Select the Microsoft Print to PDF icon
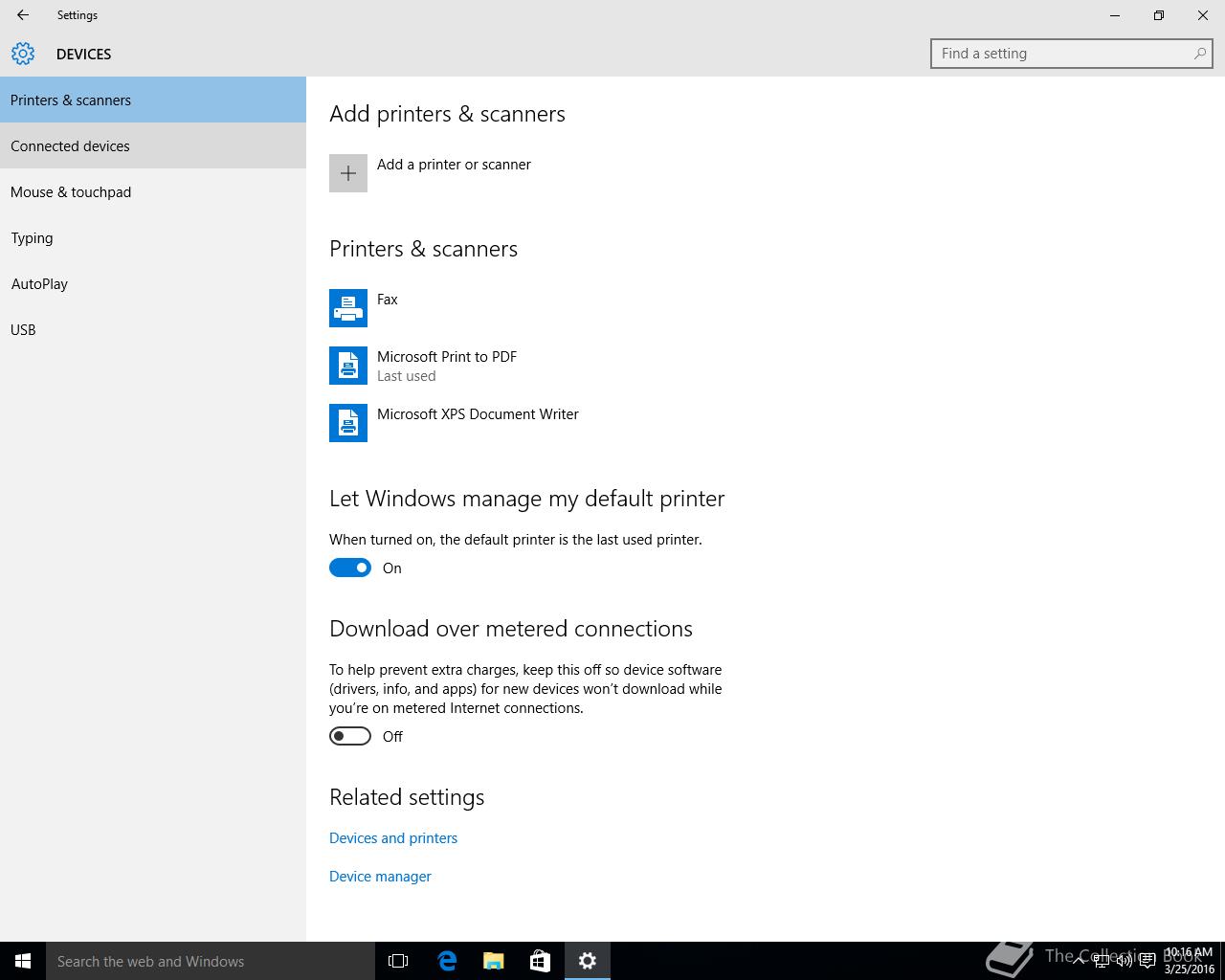The height and width of the screenshot is (980, 1225). tap(348, 366)
